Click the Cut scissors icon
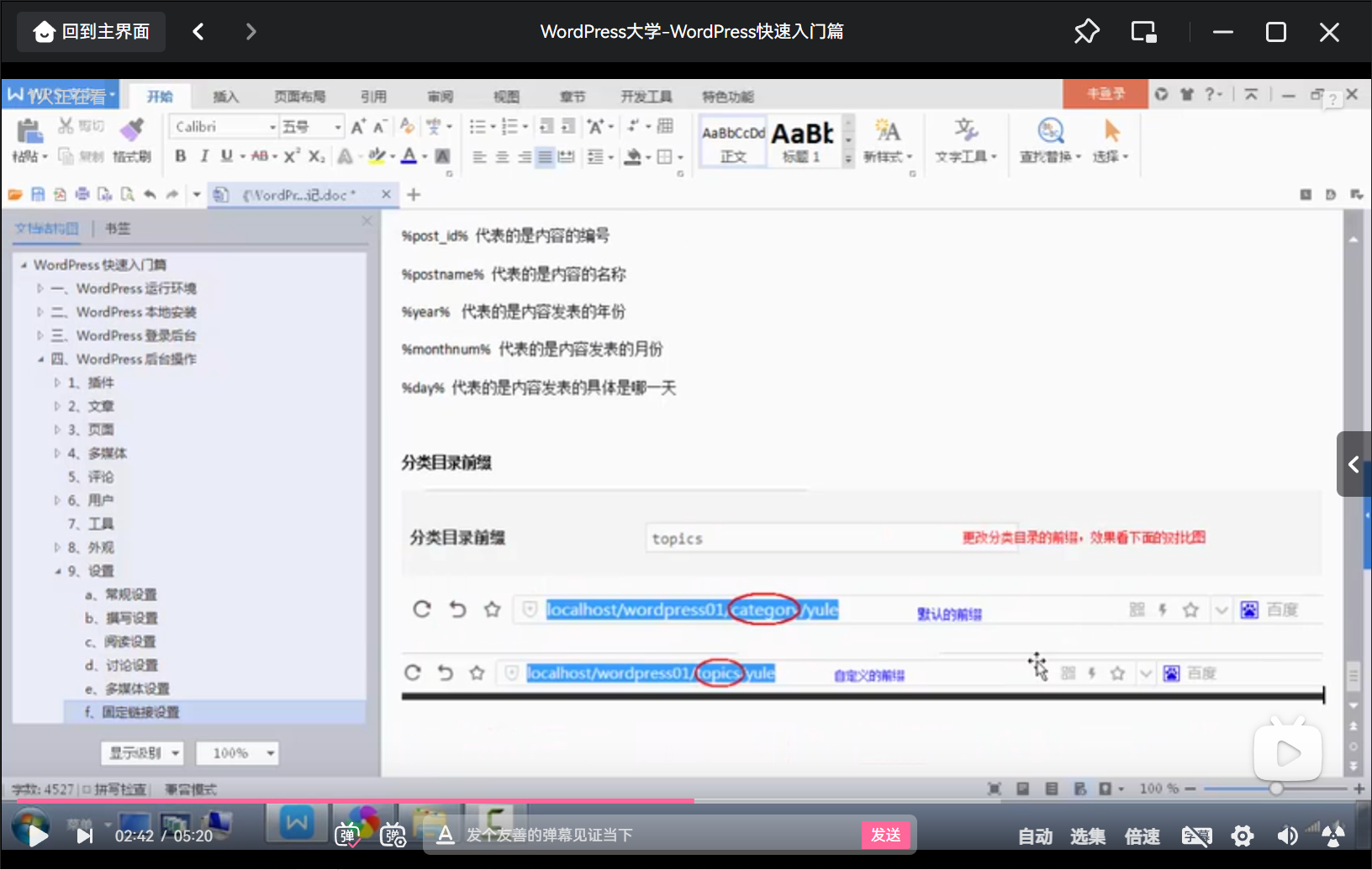Image resolution: width=1372 pixels, height=870 pixels. tap(66, 126)
